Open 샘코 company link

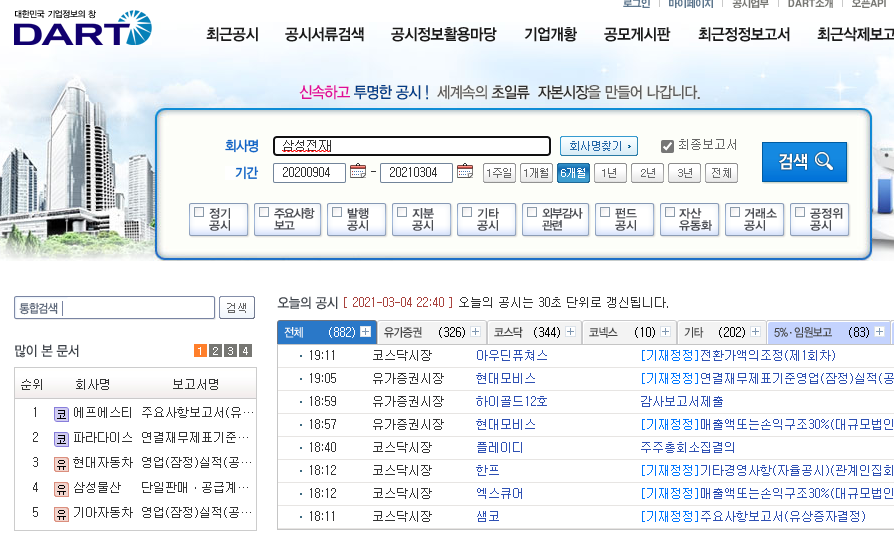click(487, 516)
